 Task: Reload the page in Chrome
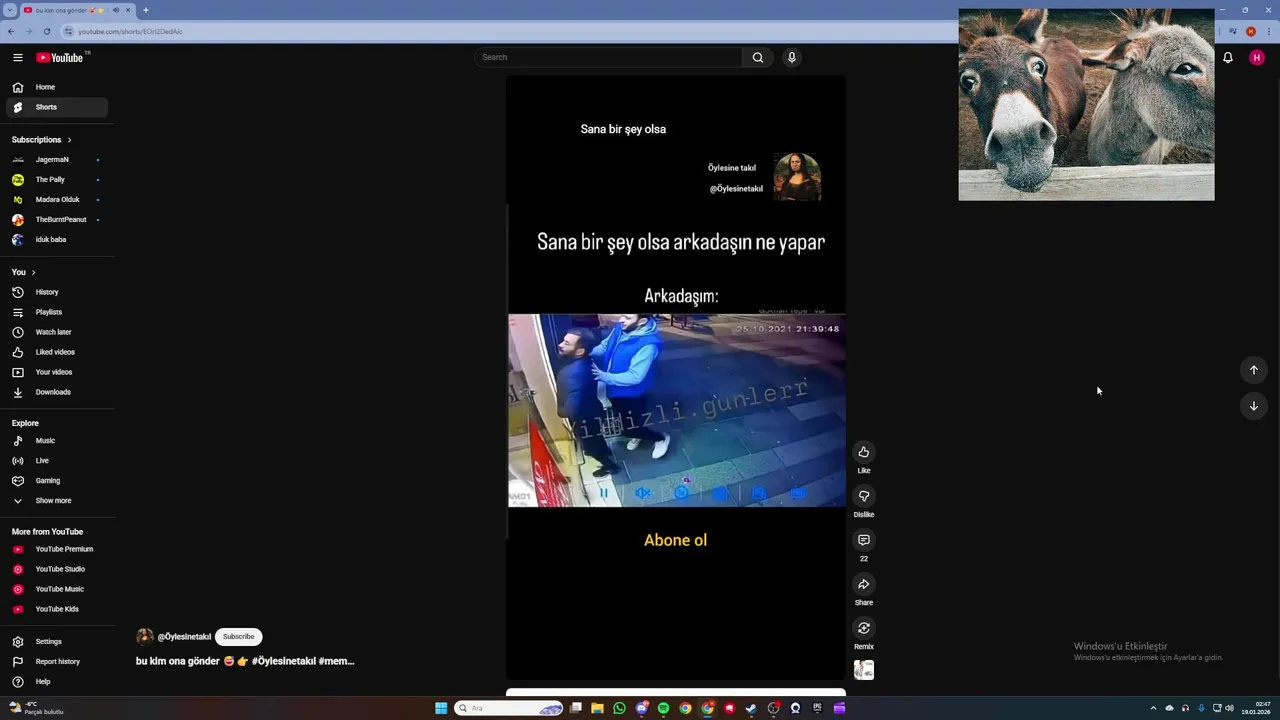46,32
